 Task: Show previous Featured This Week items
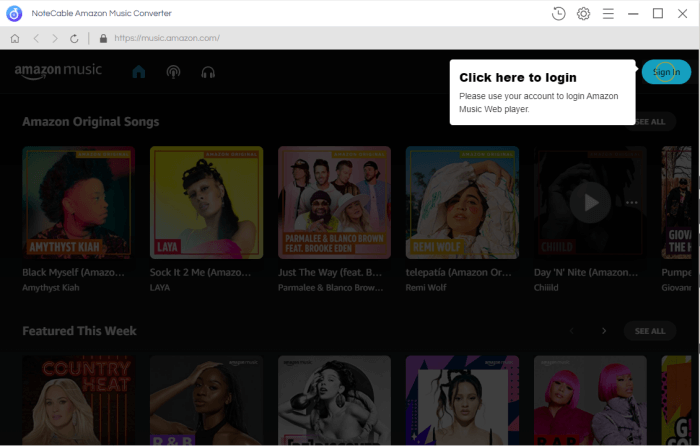571,331
